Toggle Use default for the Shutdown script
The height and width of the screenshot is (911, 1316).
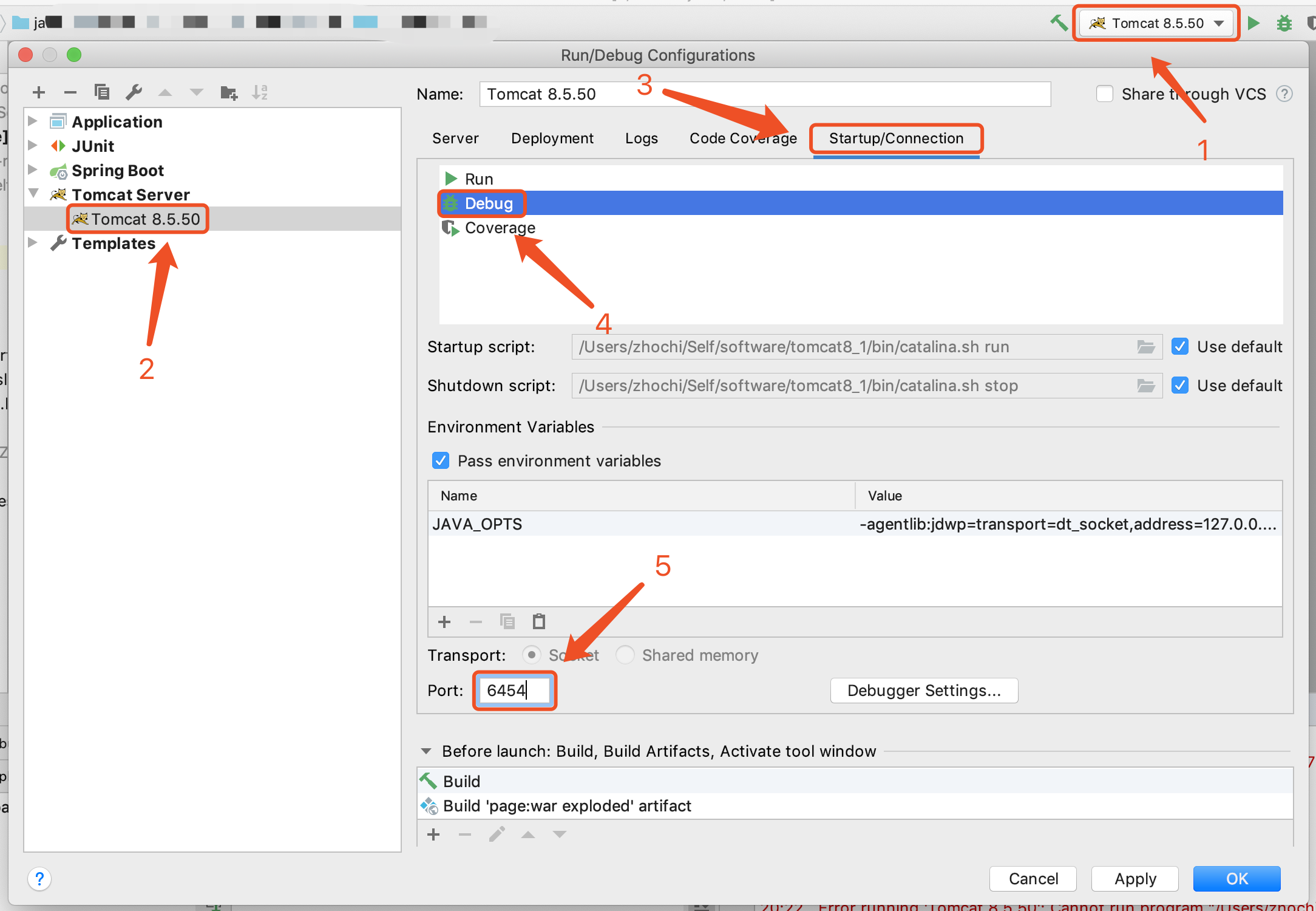[1180, 386]
